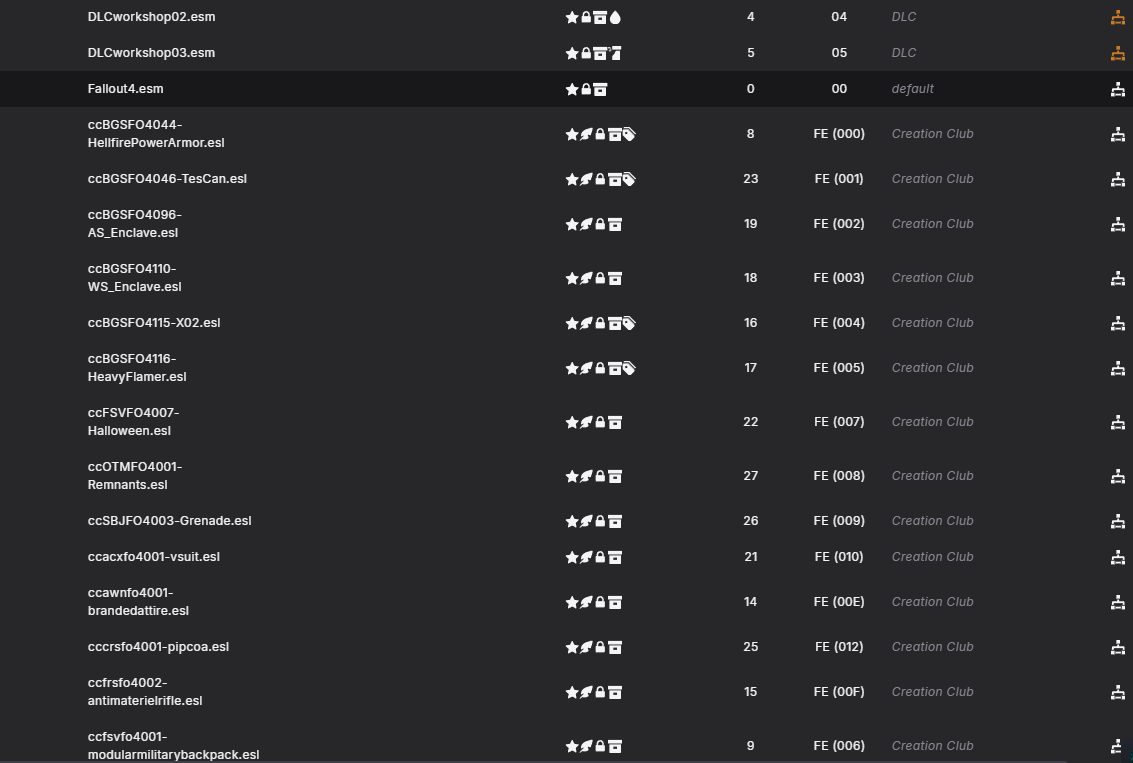This screenshot has height=763, width=1133.
Task: Click the orange dependency icon for DLCworkshop03.esm
Action: (x=1118, y=53)
